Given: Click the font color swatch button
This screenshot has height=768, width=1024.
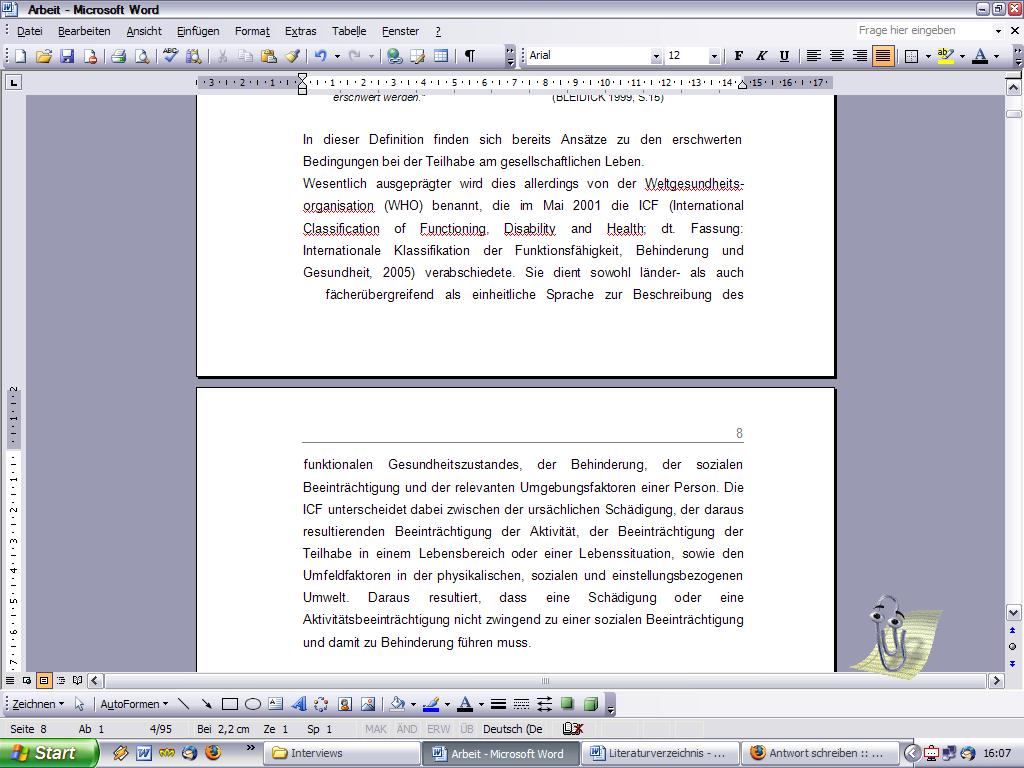Looking at the screenshot, I should (980, 56).
